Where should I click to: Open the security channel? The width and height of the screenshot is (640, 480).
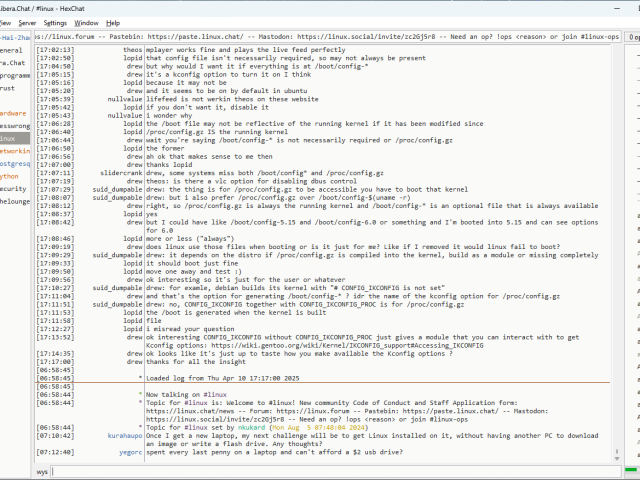click(x=13, y=188)
